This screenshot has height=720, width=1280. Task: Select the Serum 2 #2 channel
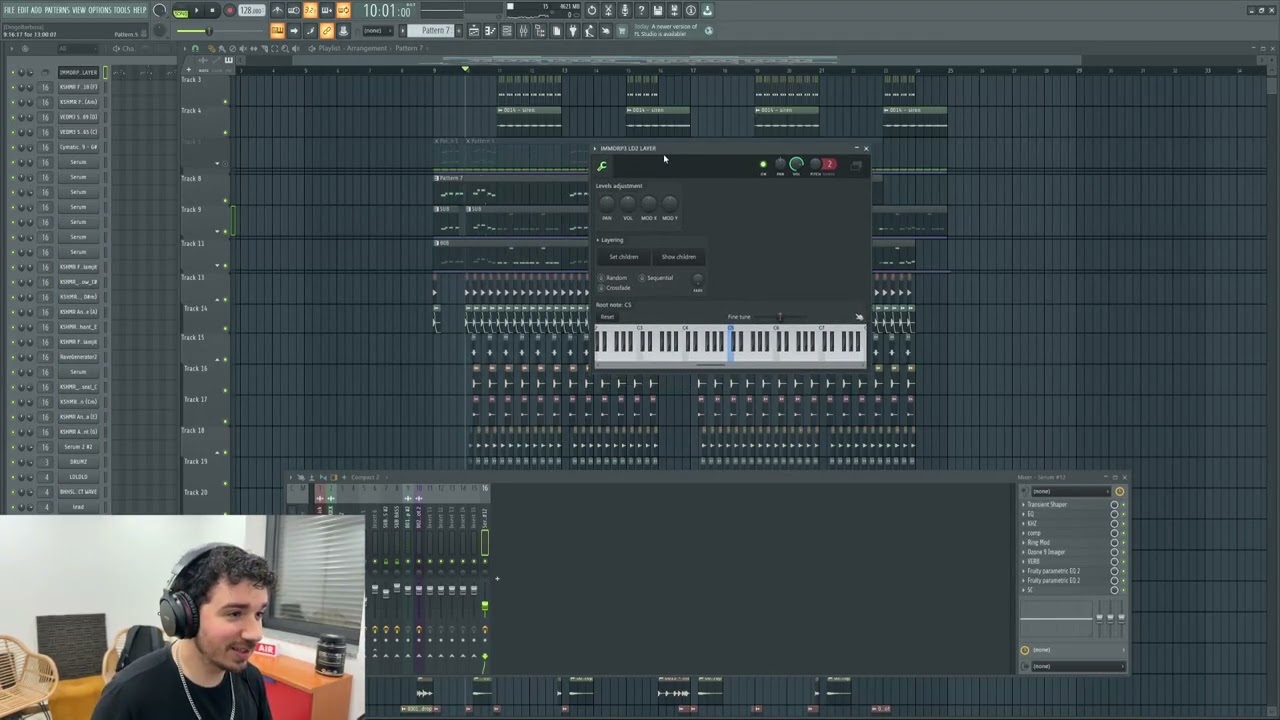click(78, 447)
